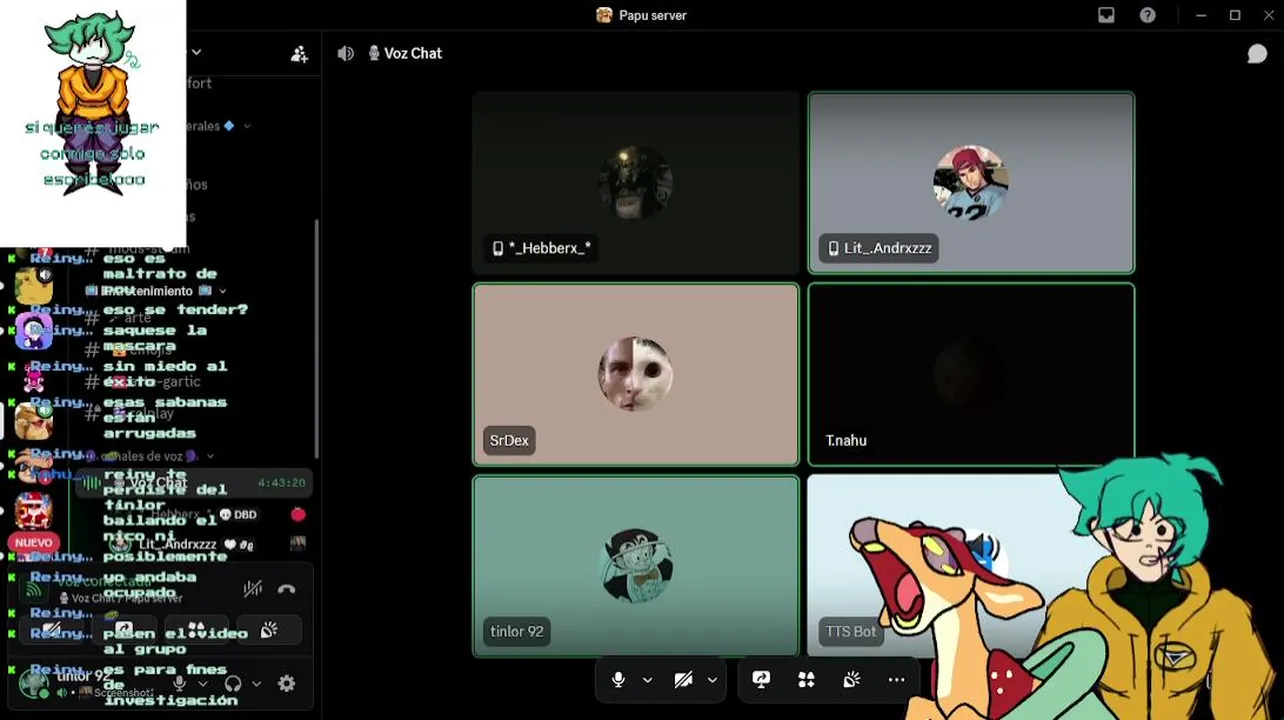Start an activity from the bottom call bar
This screenshot has height=720, width=1284.
(806, 680)
